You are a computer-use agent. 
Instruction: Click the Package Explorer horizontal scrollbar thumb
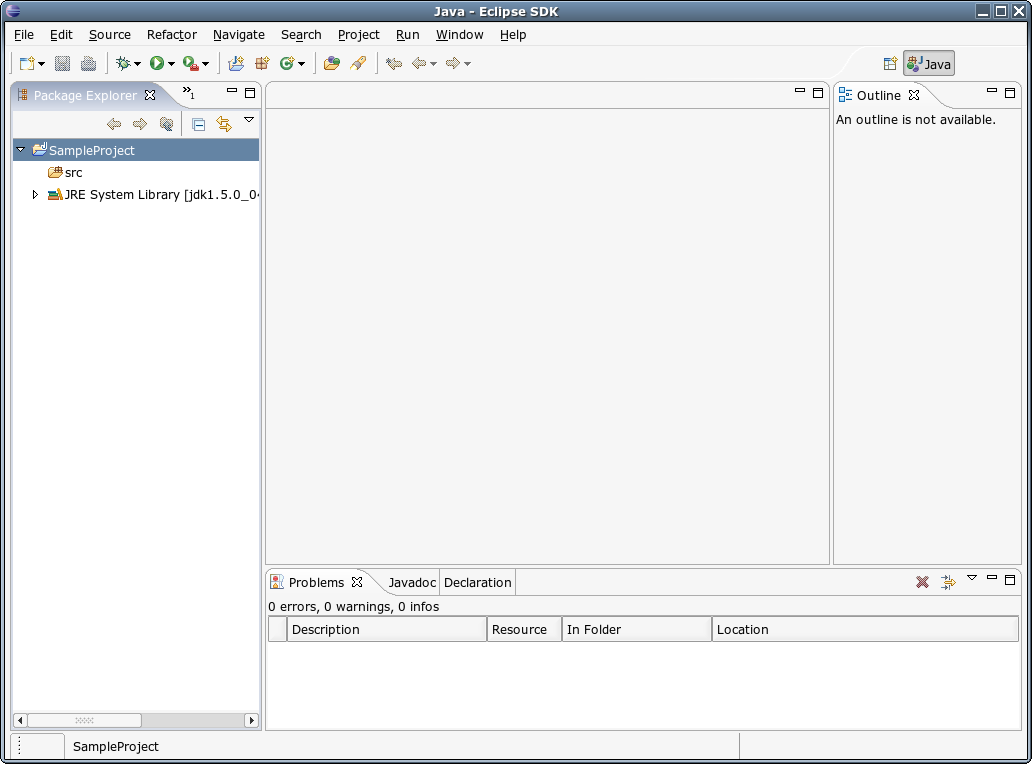pyautogui.click(x=84, y=720)
